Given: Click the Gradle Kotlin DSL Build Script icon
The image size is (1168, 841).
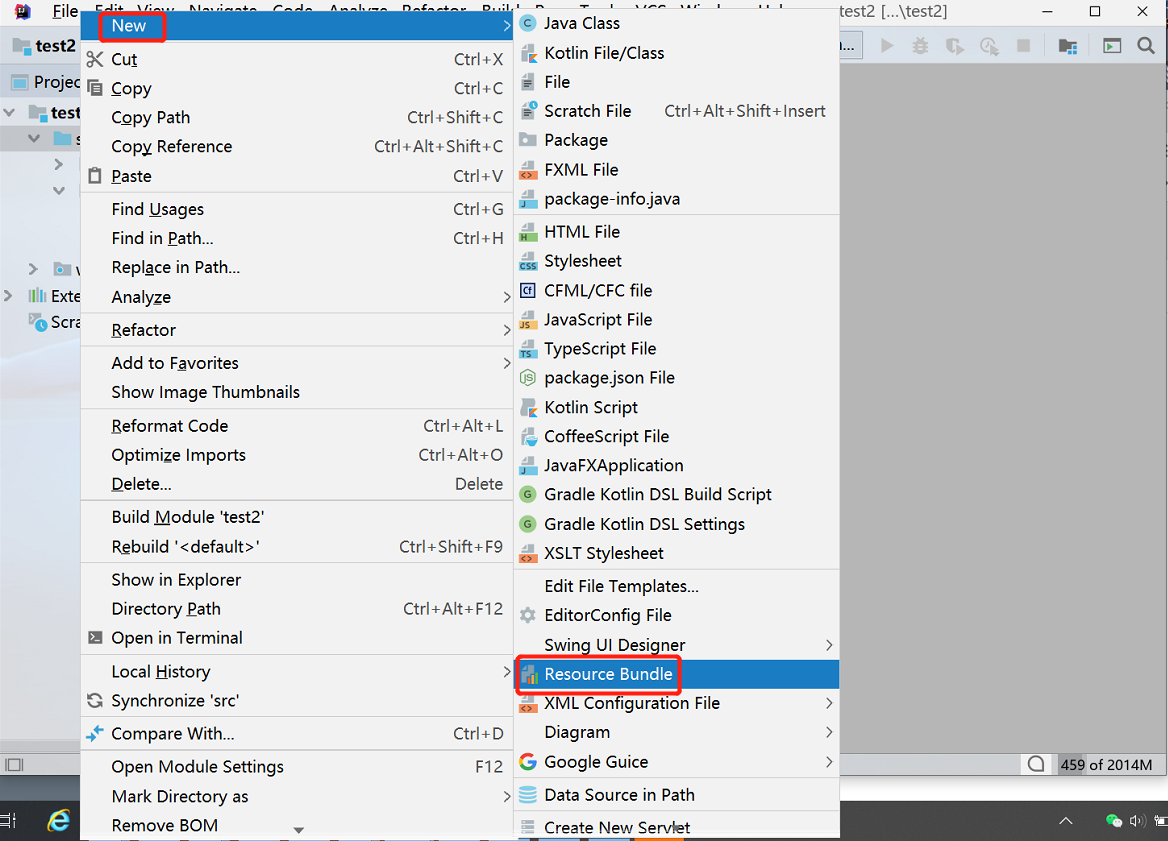Looking at the screenshot, I should click(x=527, y=494).
